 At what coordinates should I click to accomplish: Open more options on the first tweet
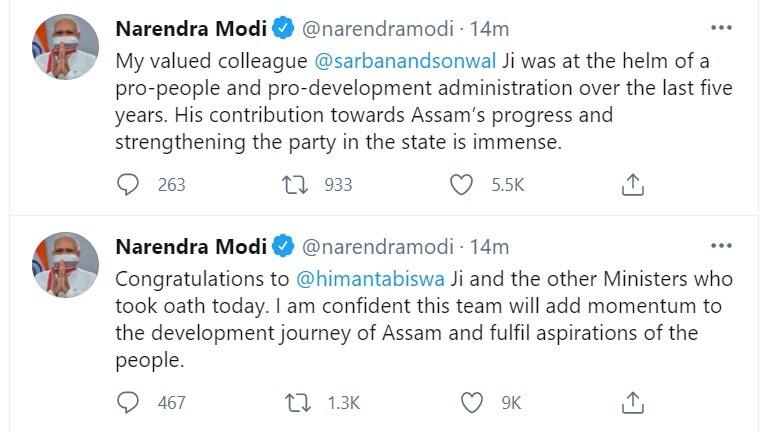(720, 30)
